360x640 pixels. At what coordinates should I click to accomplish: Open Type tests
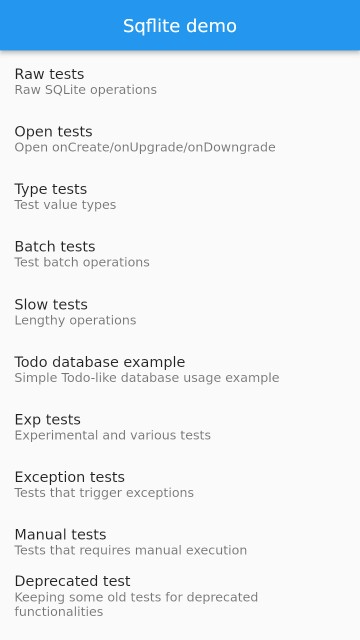click(x=180, y=196)
